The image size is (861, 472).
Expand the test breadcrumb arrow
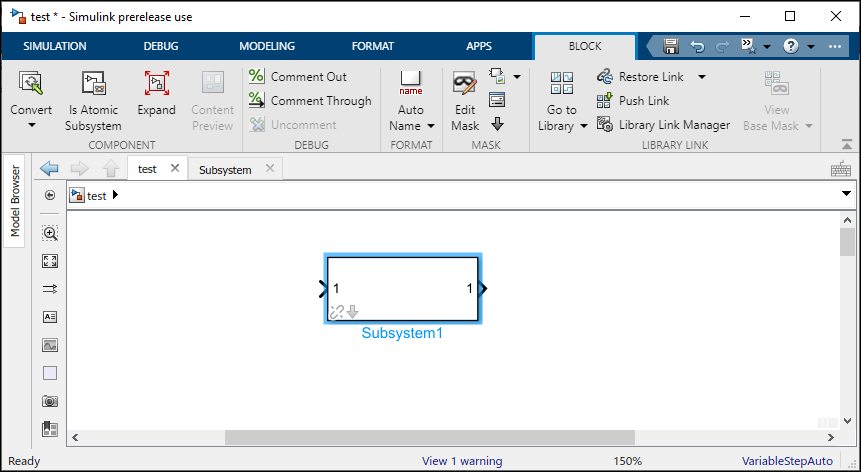tap(115, 195)
